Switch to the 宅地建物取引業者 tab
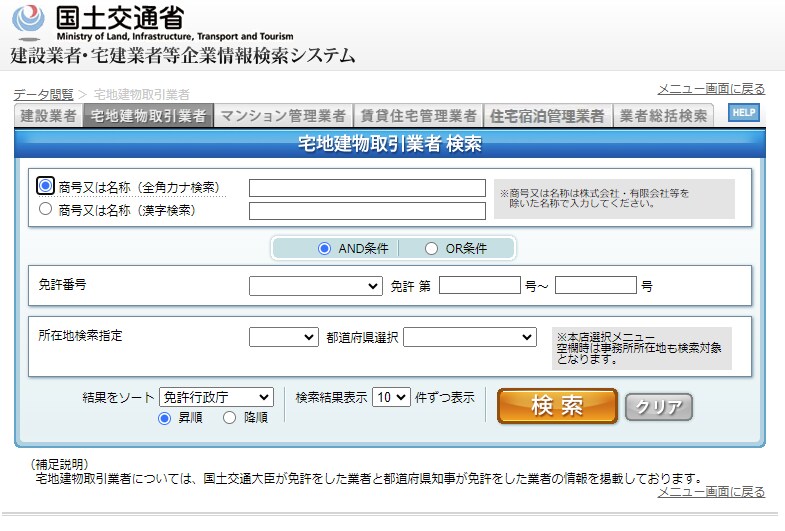 pos(149,116)
